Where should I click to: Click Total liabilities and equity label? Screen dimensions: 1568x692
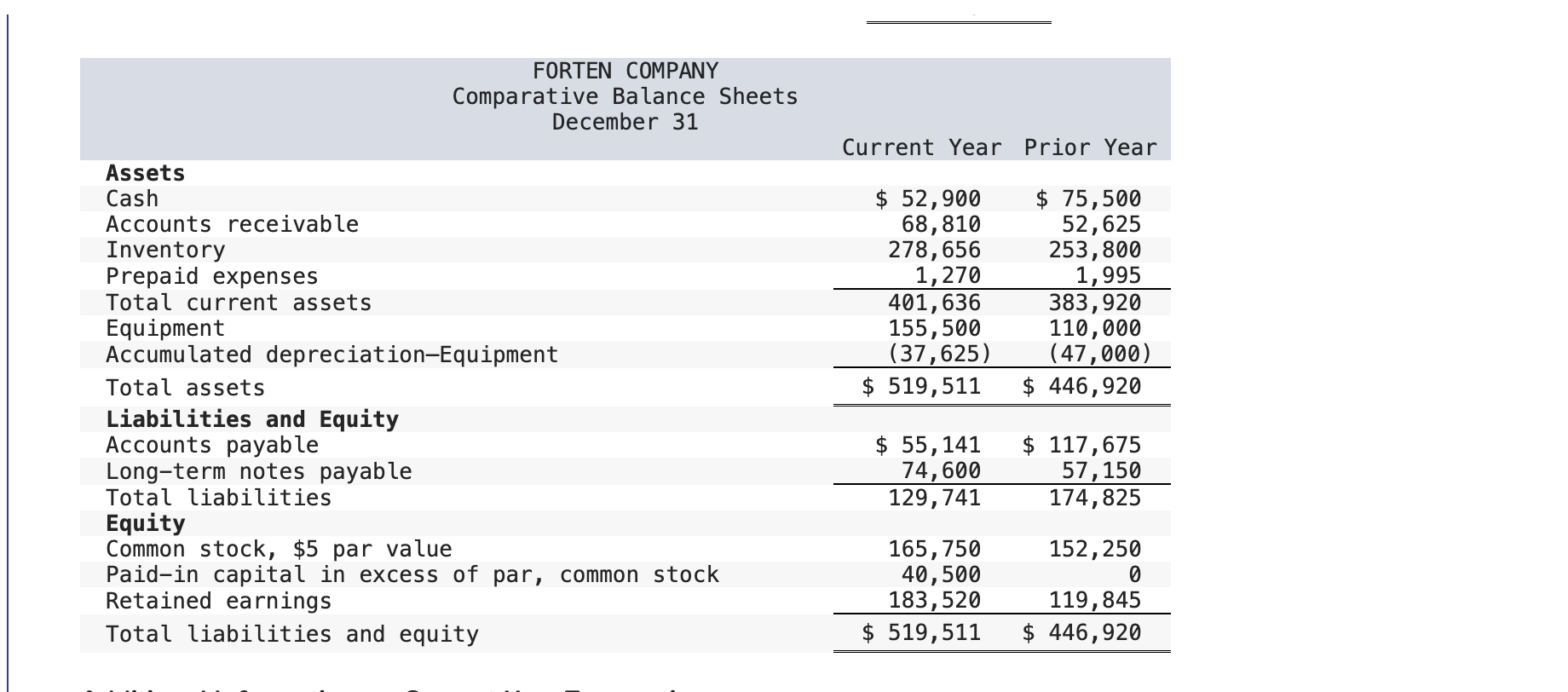pos(292,634)
